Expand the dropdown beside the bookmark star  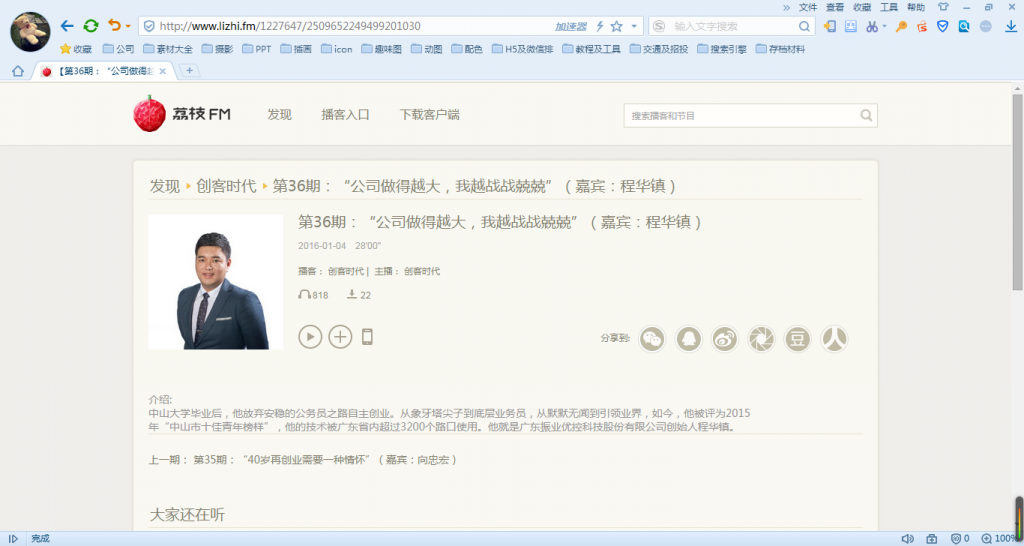tap(633, 26)
